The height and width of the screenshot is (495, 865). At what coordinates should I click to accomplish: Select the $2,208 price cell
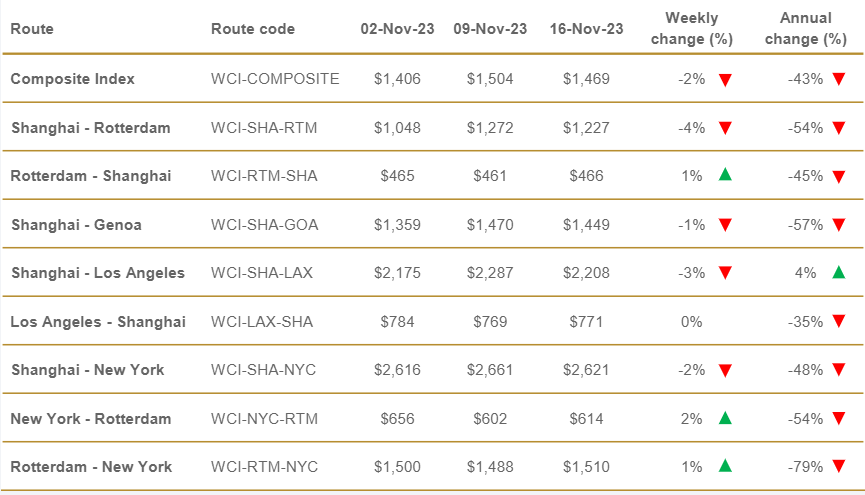click(586, 273)
